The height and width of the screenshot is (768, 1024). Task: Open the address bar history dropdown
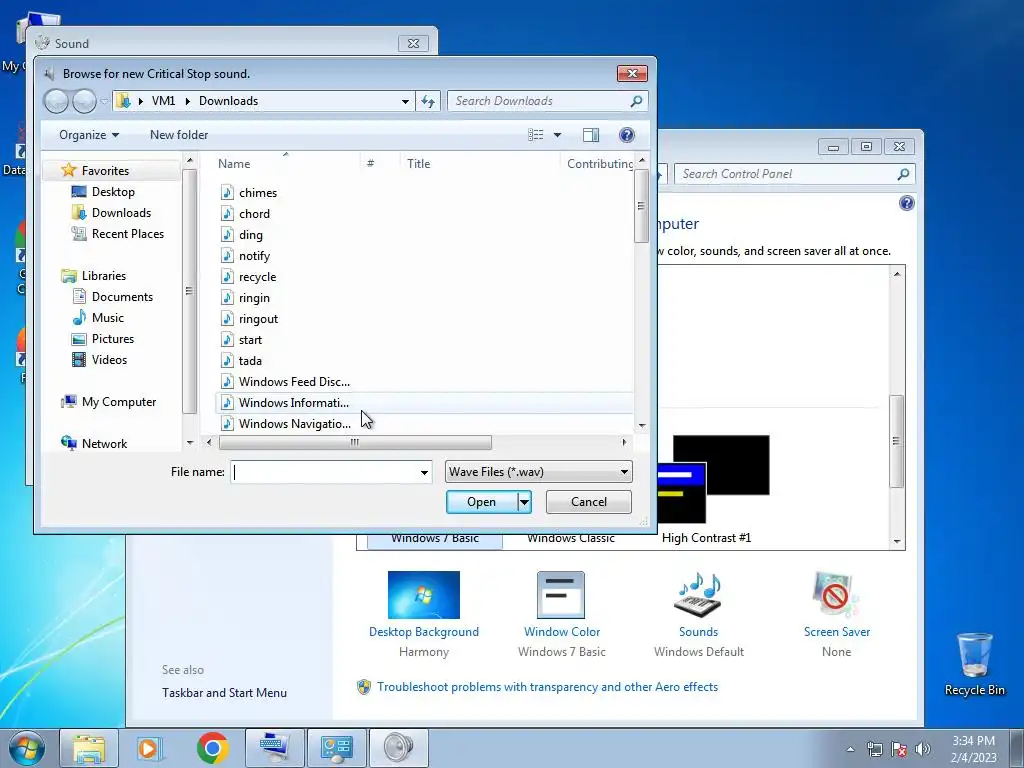click(x=405, y=101)
